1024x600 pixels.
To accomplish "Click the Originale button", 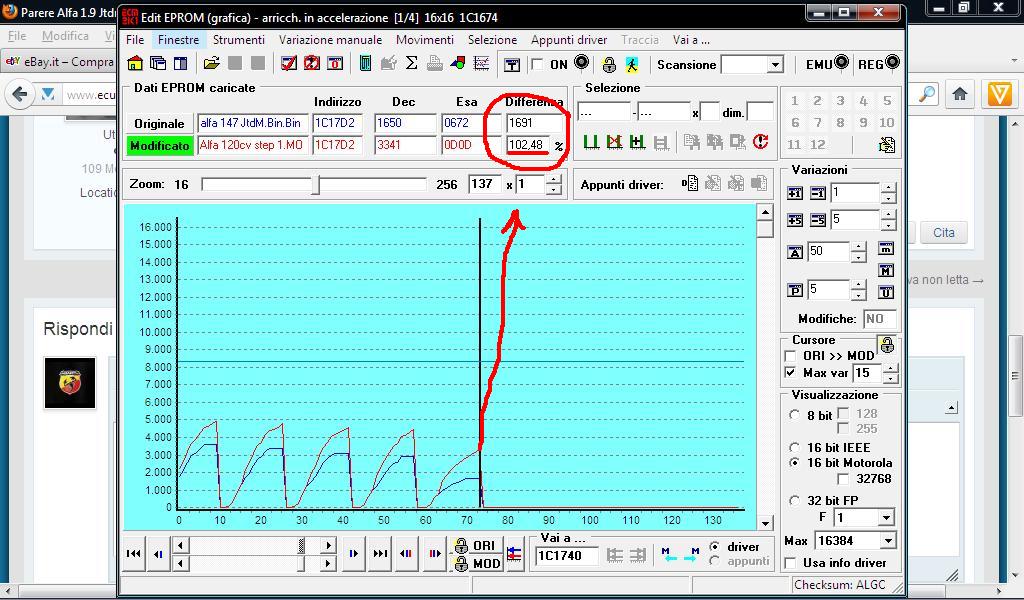I will pyautogui.click(x=159, y=123).
